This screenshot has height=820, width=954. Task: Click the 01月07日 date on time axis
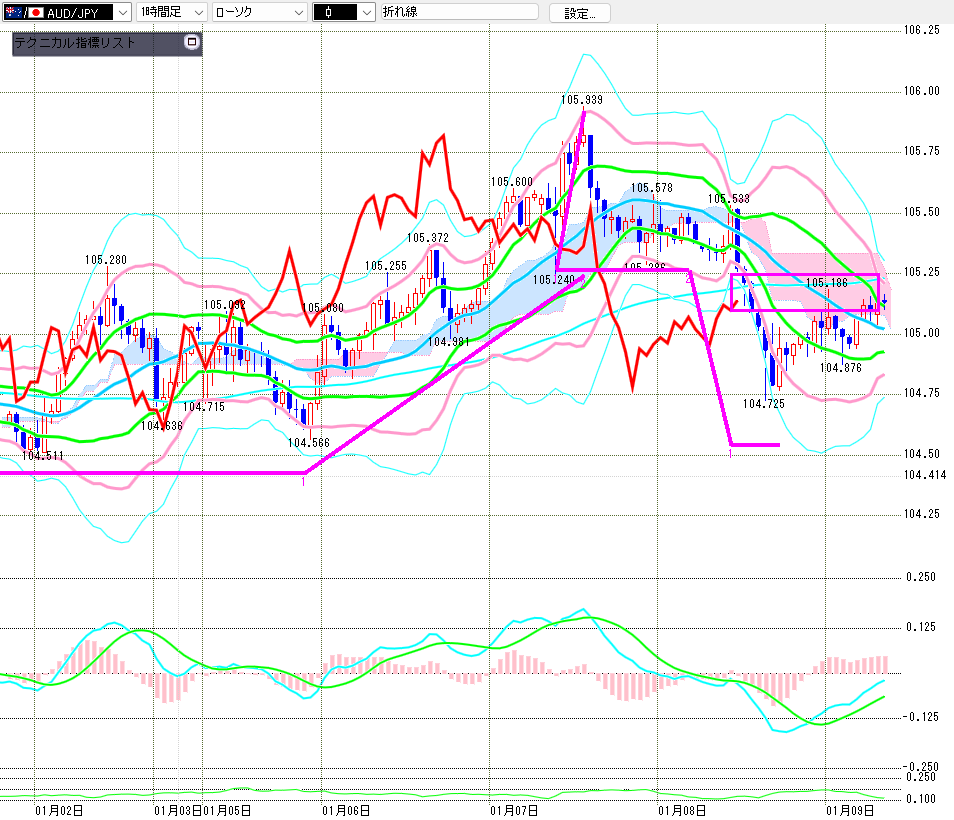click(x=514, y=809)
